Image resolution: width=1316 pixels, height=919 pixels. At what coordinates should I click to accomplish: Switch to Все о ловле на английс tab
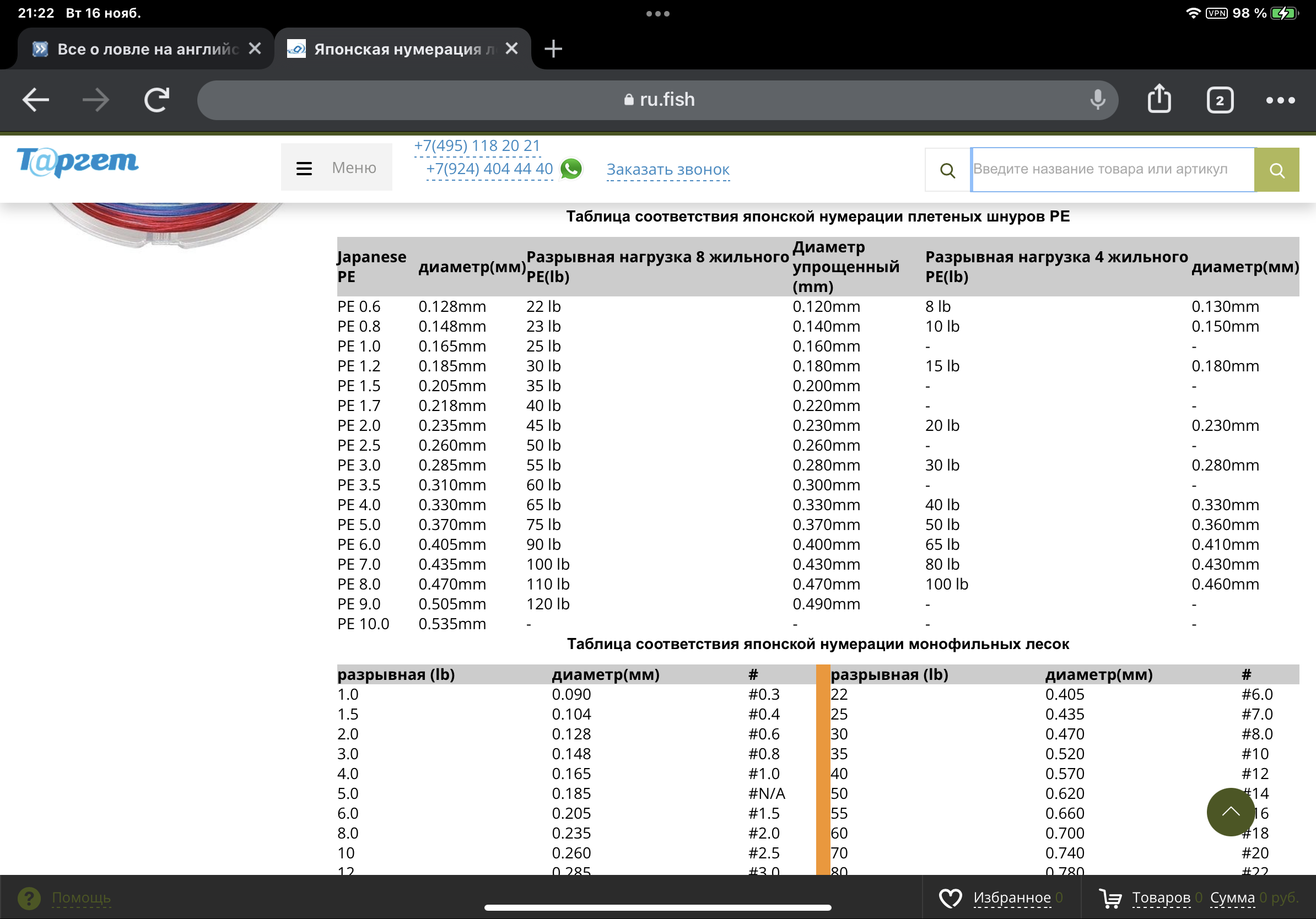[146, 49]
